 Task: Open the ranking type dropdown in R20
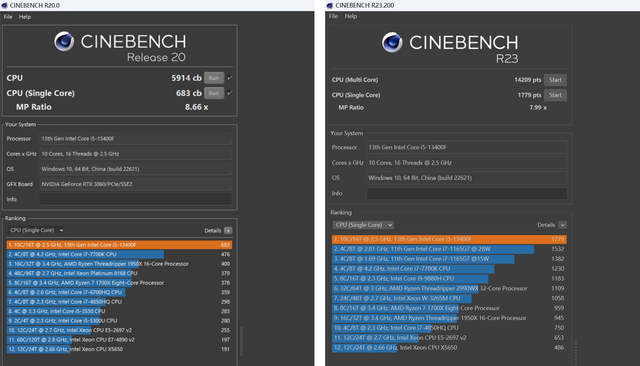coord(36,230)
